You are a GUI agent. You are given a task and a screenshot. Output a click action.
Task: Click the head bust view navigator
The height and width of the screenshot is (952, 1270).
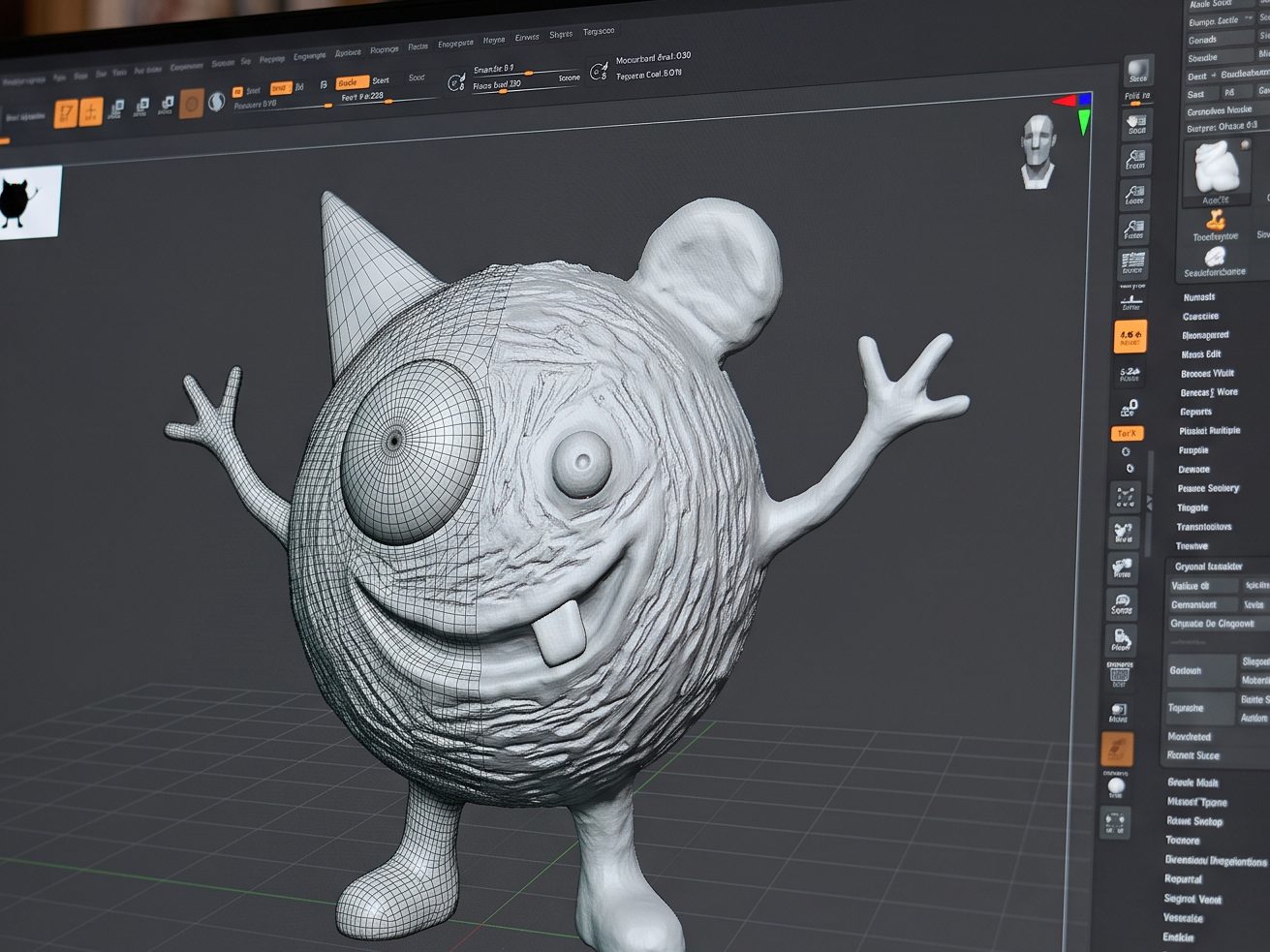point(1038,151)
